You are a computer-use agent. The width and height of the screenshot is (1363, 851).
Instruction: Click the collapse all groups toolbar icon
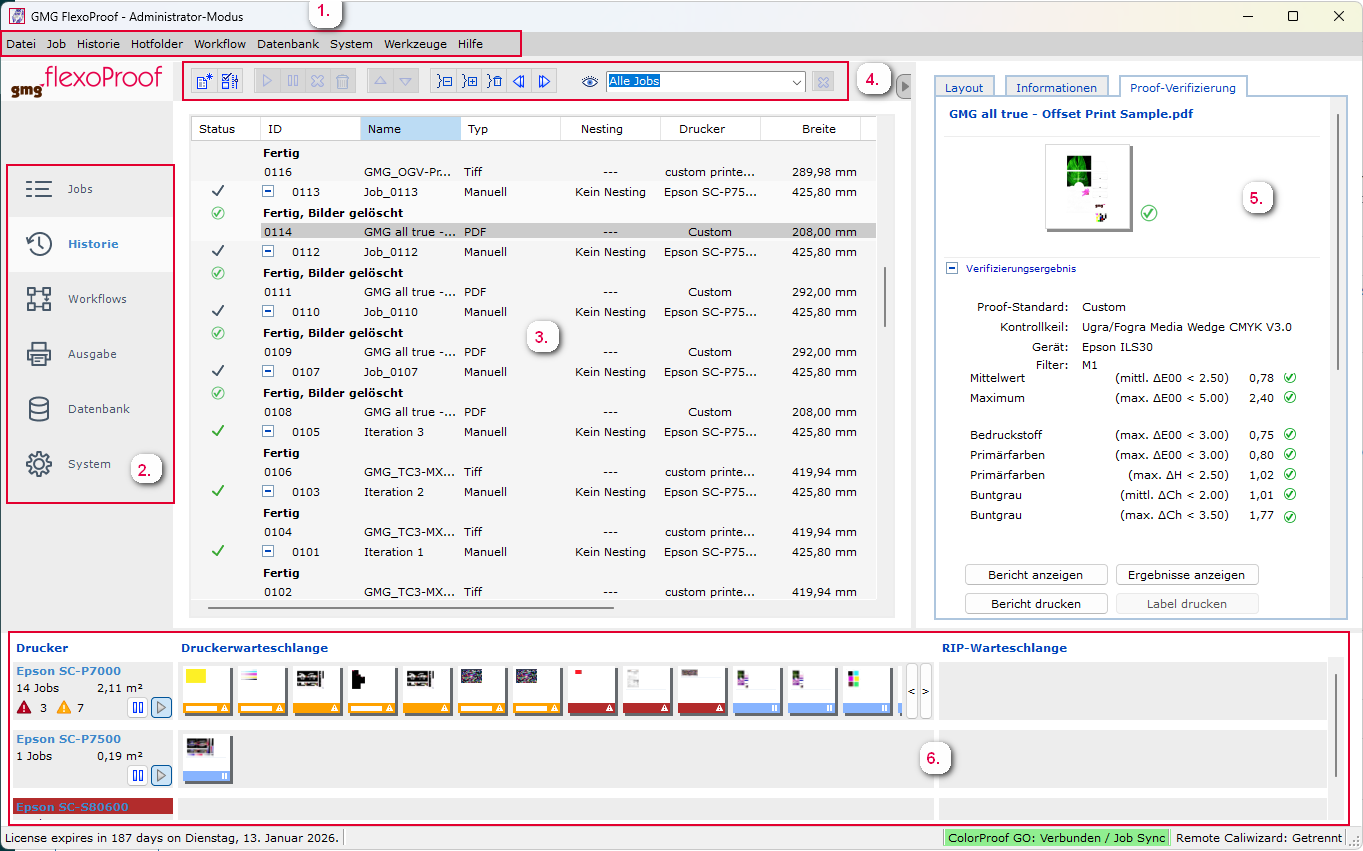point(445,81)
